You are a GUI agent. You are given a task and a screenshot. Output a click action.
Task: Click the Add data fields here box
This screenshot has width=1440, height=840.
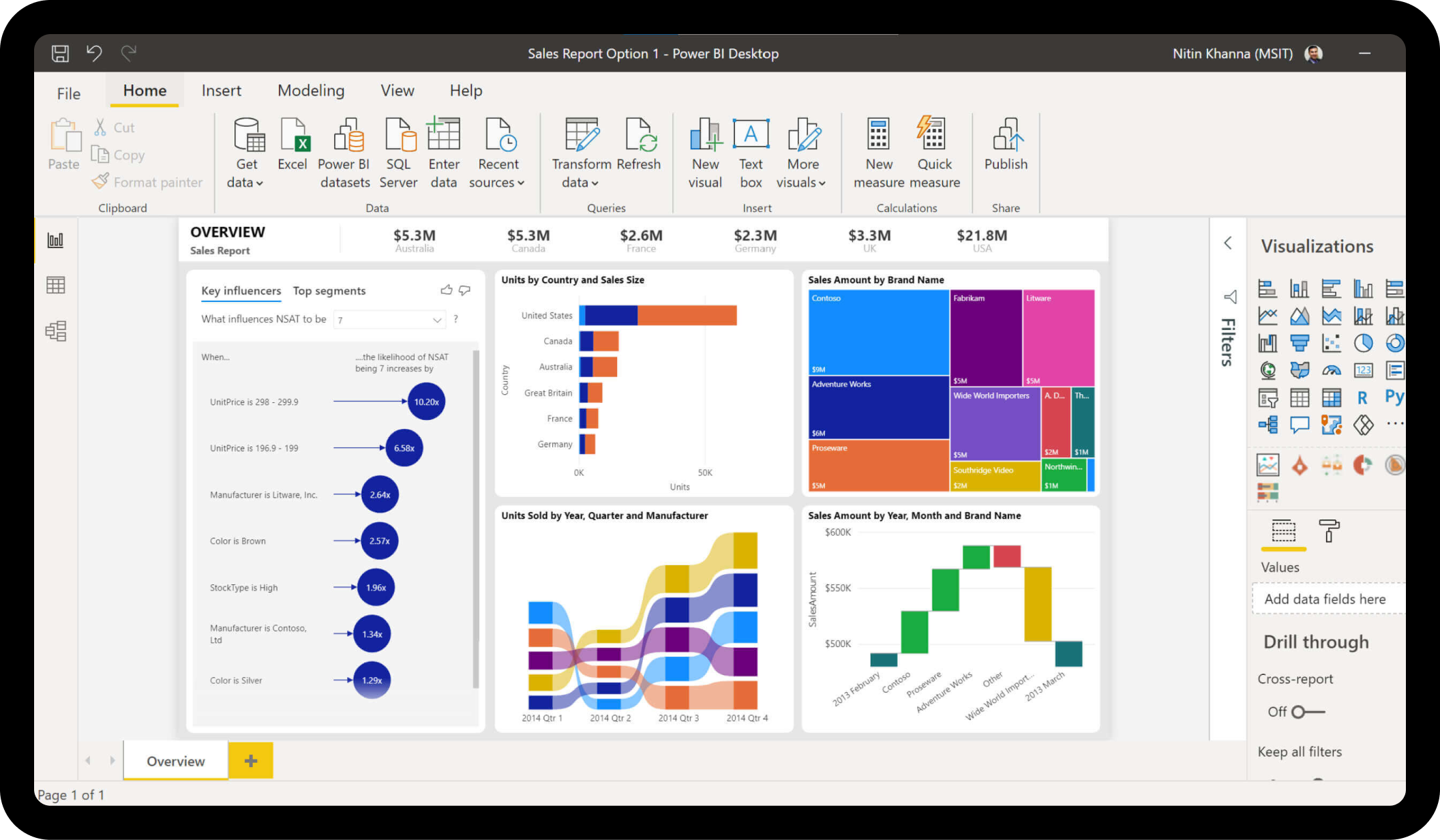pos(1325,599)
